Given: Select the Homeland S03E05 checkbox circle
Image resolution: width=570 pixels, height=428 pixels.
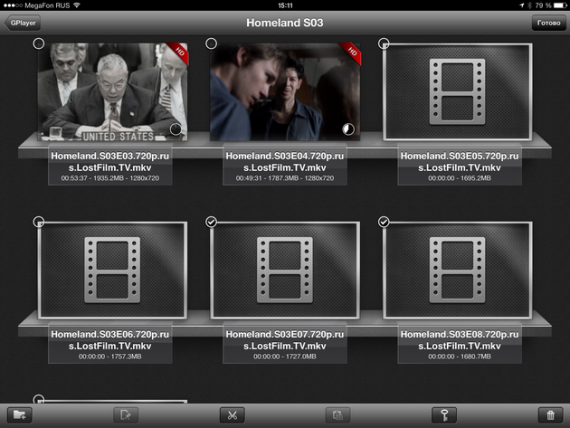Looking at the screenshot, I should (384, 44).
